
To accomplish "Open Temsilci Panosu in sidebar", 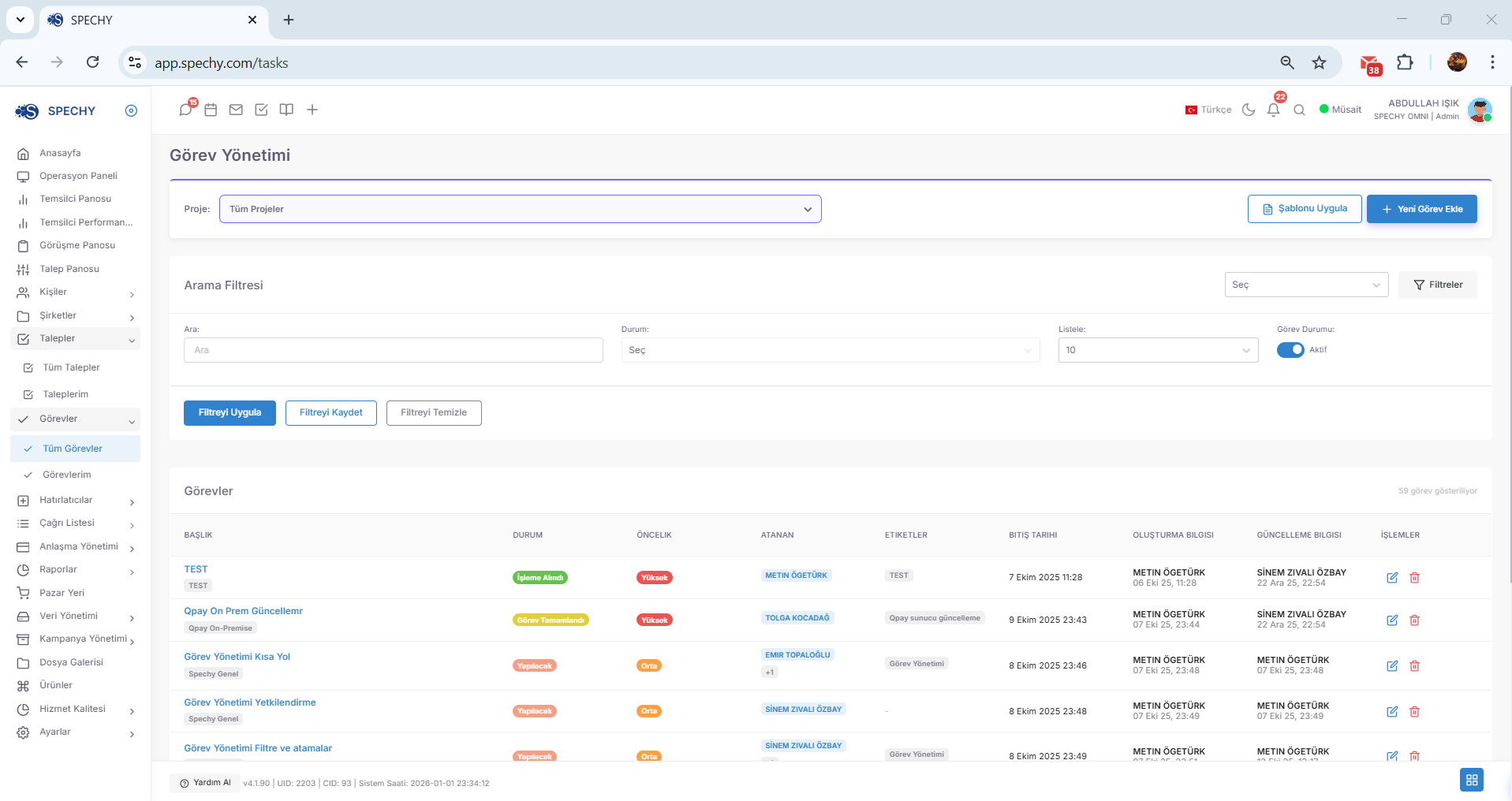I will click(x=75, y=199).
